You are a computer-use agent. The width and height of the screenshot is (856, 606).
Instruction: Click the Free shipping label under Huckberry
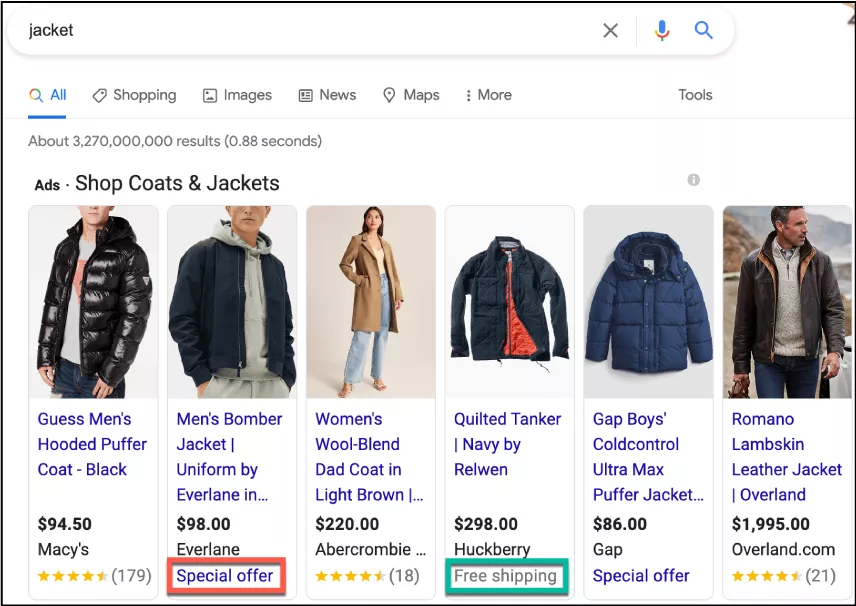coord(506,575)
